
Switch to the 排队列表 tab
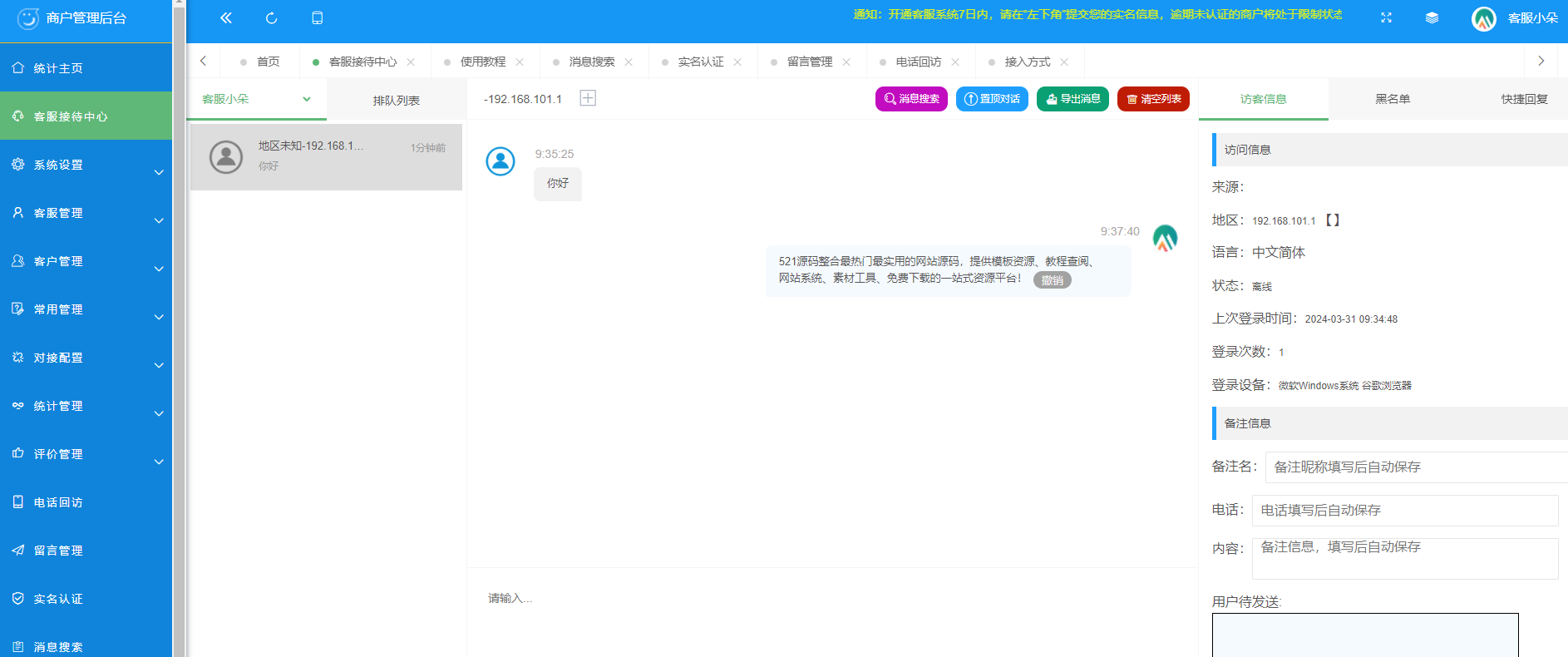pyautogui.click(x=396, y=101)
